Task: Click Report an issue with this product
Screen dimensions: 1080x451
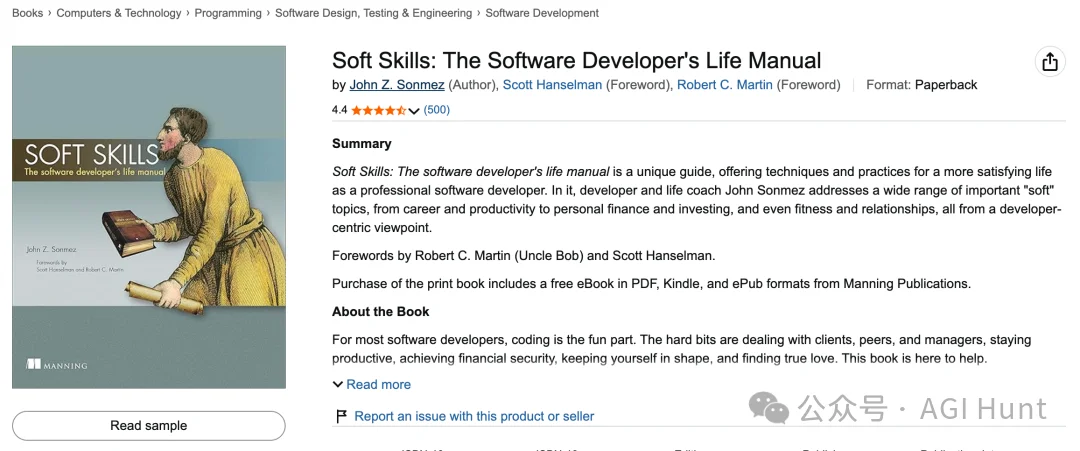Action: point(474,416)
